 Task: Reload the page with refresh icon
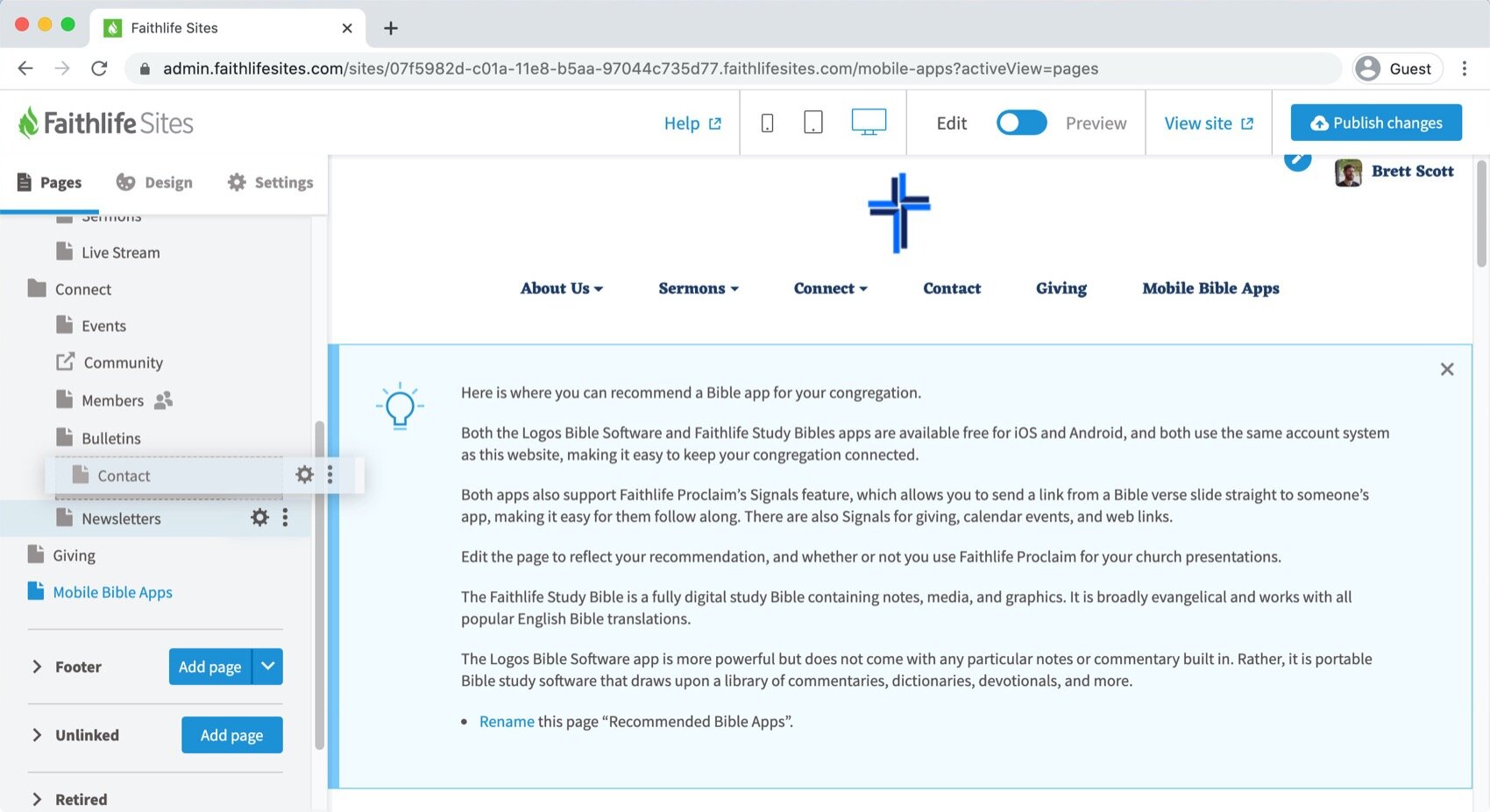99,68
